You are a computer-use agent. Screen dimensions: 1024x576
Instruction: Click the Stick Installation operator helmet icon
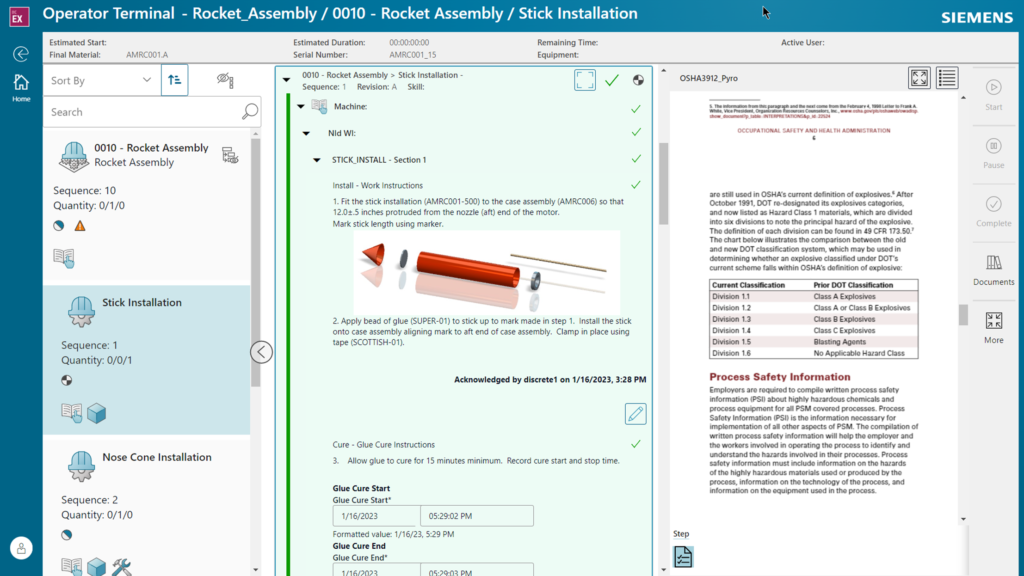pos(81,311)
